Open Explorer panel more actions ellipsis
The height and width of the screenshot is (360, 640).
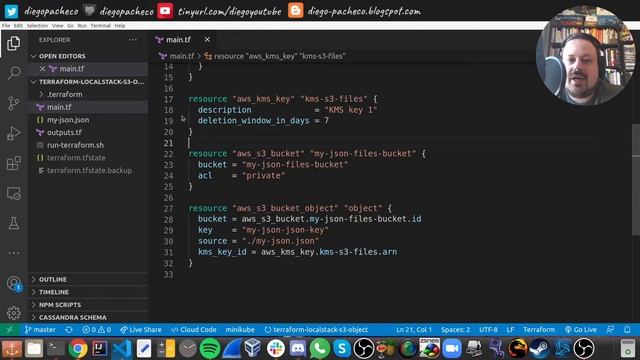[133, 40]
